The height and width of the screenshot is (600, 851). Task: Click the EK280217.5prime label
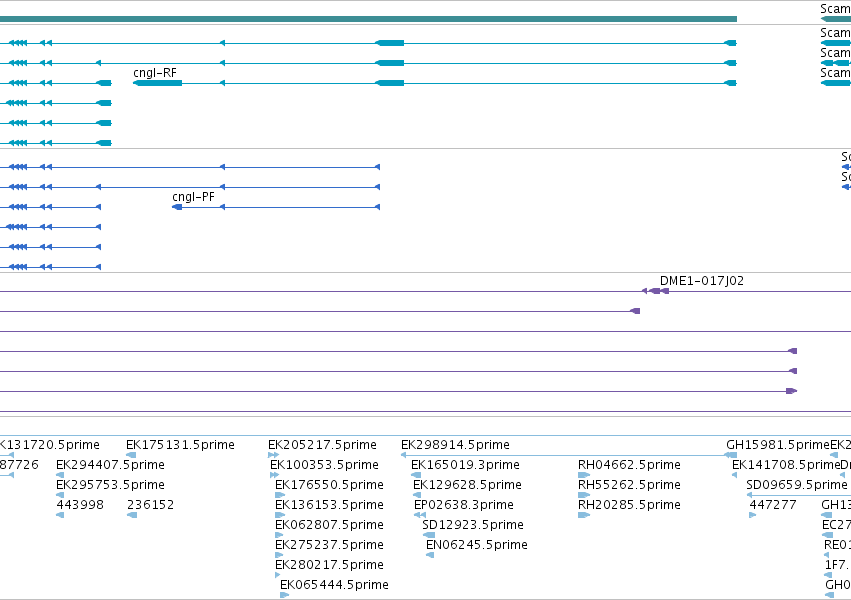pos(329,565)
